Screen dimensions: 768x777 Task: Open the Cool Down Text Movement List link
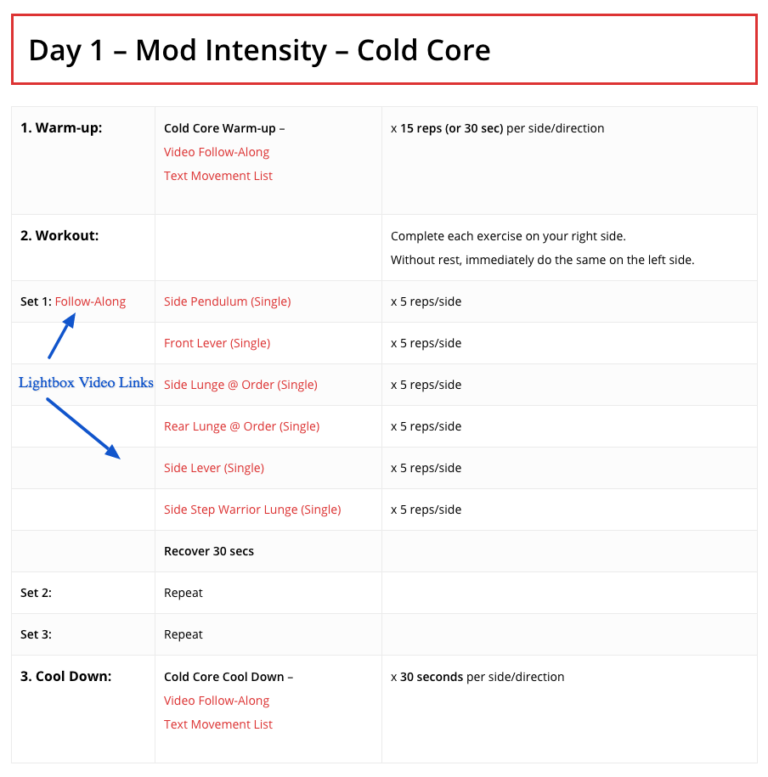click(x=218, y=724)
